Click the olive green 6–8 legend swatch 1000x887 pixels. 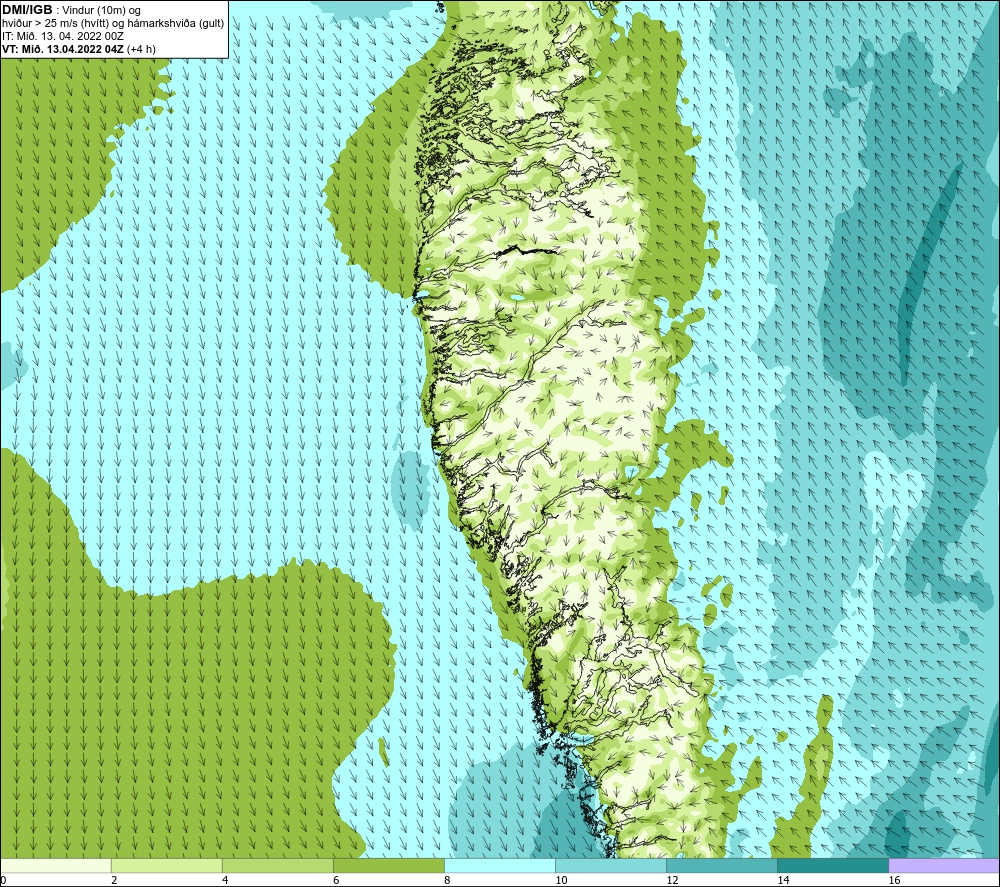pos(388,866)
